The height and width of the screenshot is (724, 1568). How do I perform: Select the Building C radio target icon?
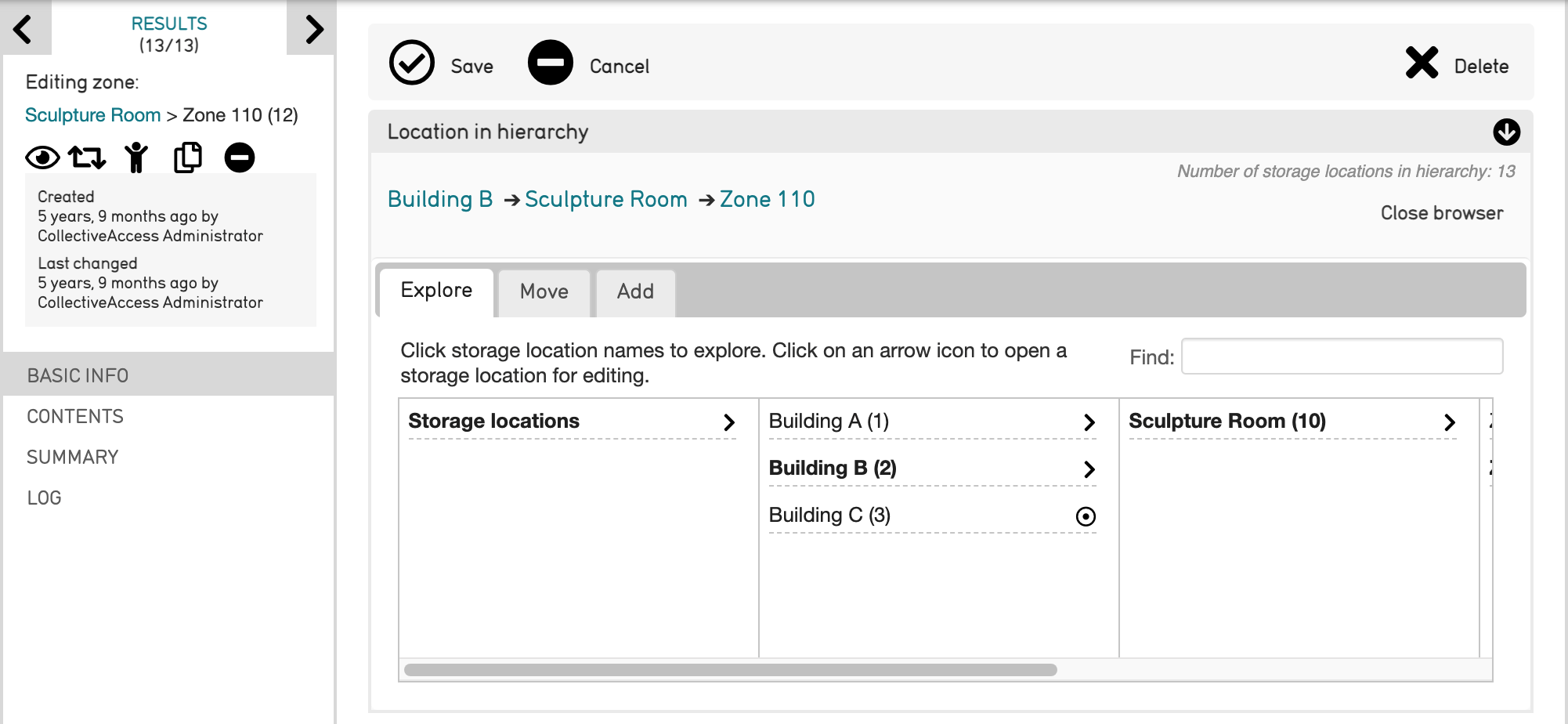coord(1086,516)
